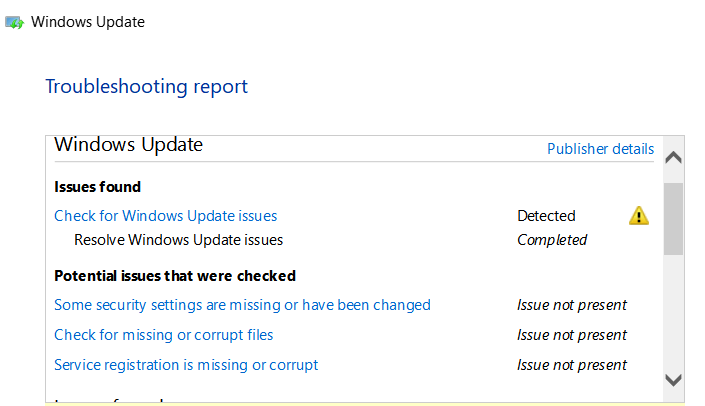The height and width of the screenshot is (406, 705).
Task: Click the scrollbar down arrow
Action: [673, 379]
